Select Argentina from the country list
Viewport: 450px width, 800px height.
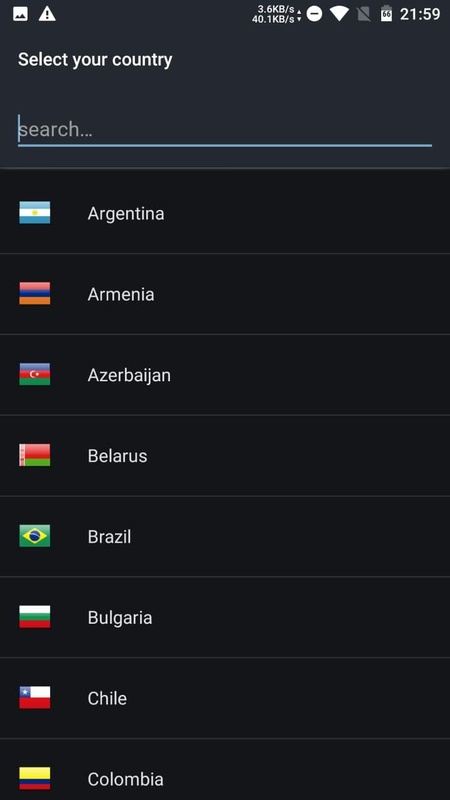225,213
